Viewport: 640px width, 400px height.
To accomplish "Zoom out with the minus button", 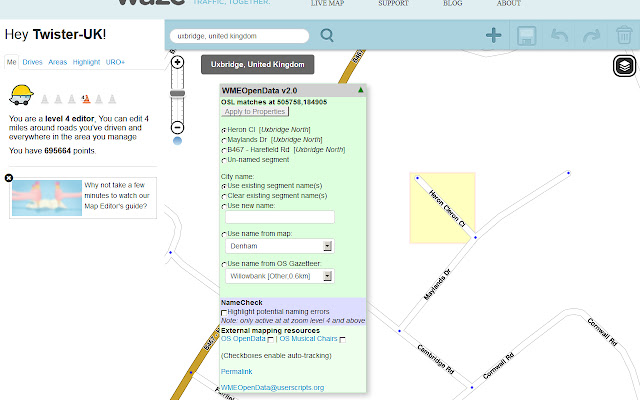I will pos(177,127).
